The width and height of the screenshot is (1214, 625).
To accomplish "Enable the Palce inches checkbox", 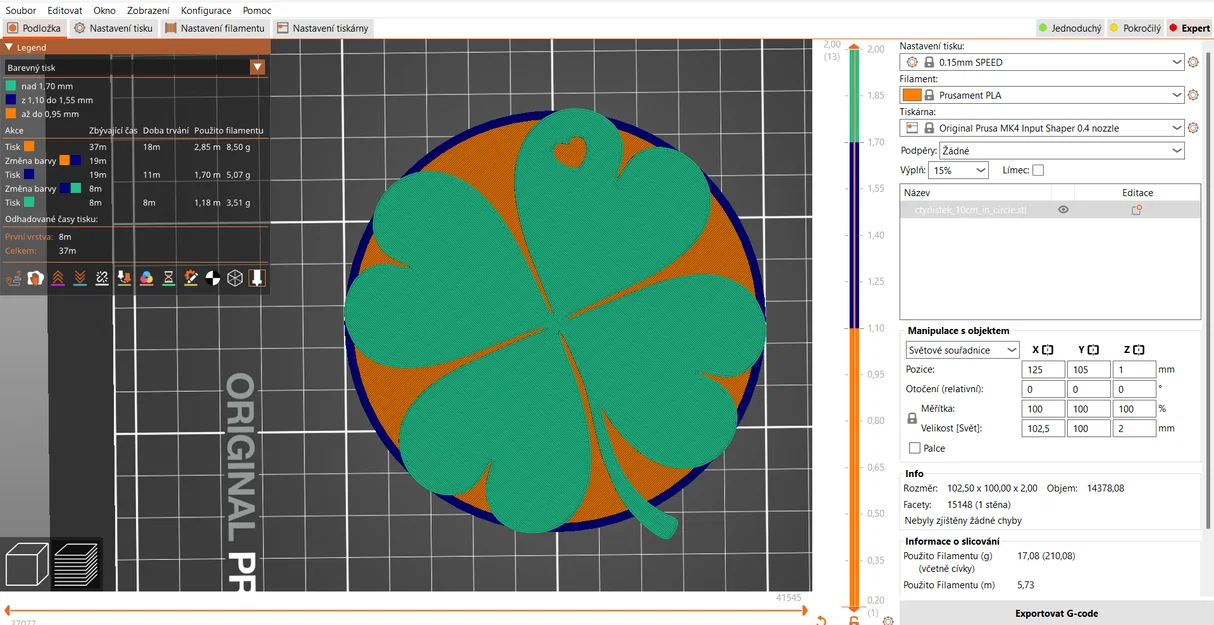I will click(915, 449).
